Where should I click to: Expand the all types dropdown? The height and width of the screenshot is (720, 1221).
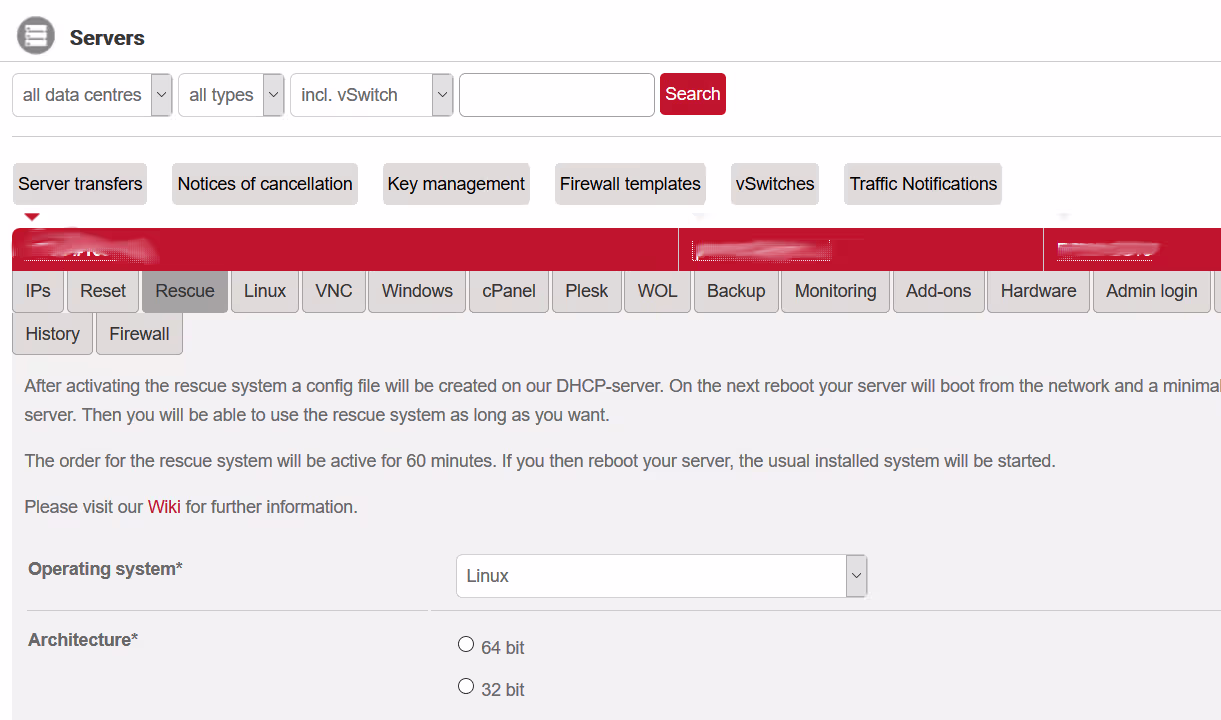tap(231, 95)
